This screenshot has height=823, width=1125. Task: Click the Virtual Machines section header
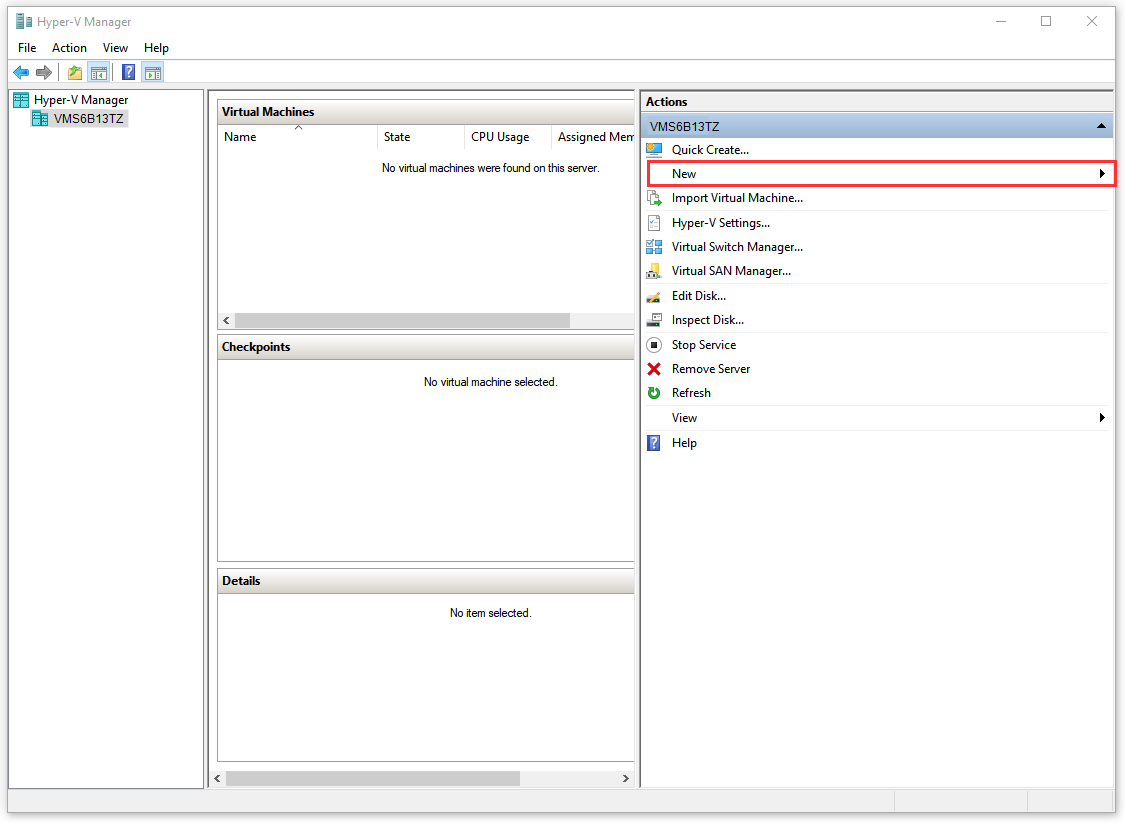(x=425, y=111)
